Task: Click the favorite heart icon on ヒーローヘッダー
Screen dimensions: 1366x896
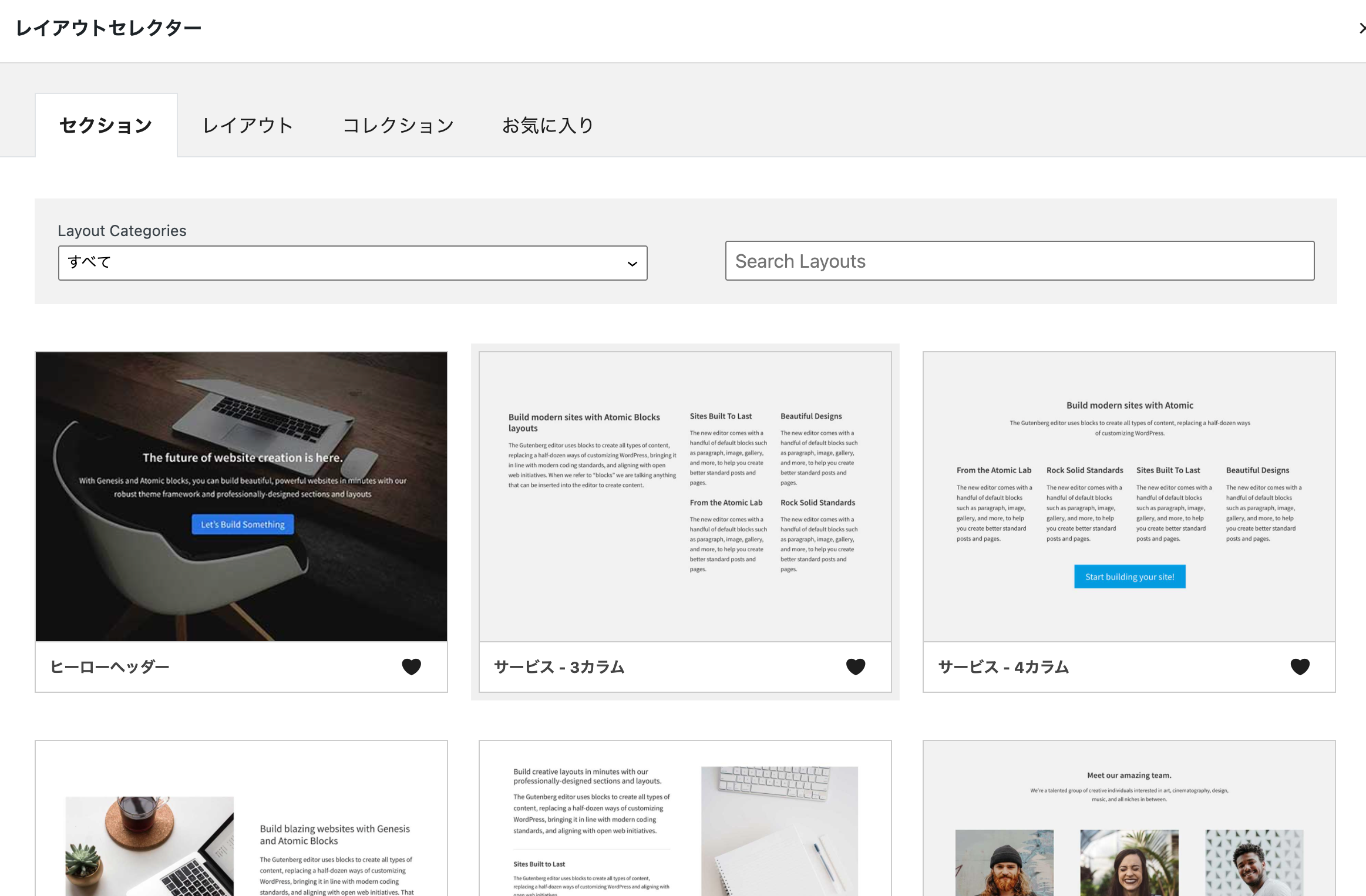Action: [411, 666]
